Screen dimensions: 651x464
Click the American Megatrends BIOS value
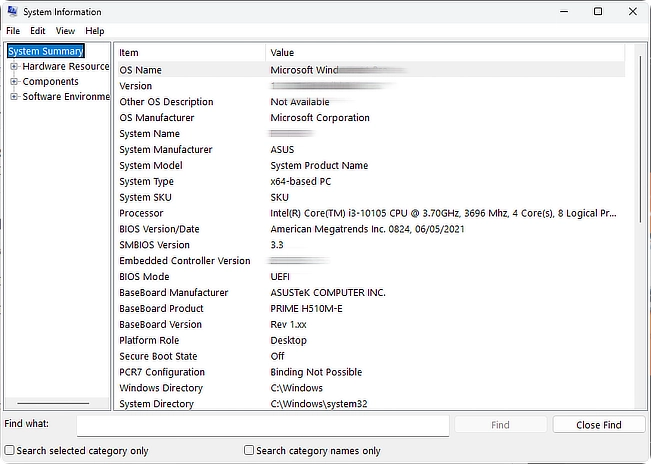[x=367, y=229]
